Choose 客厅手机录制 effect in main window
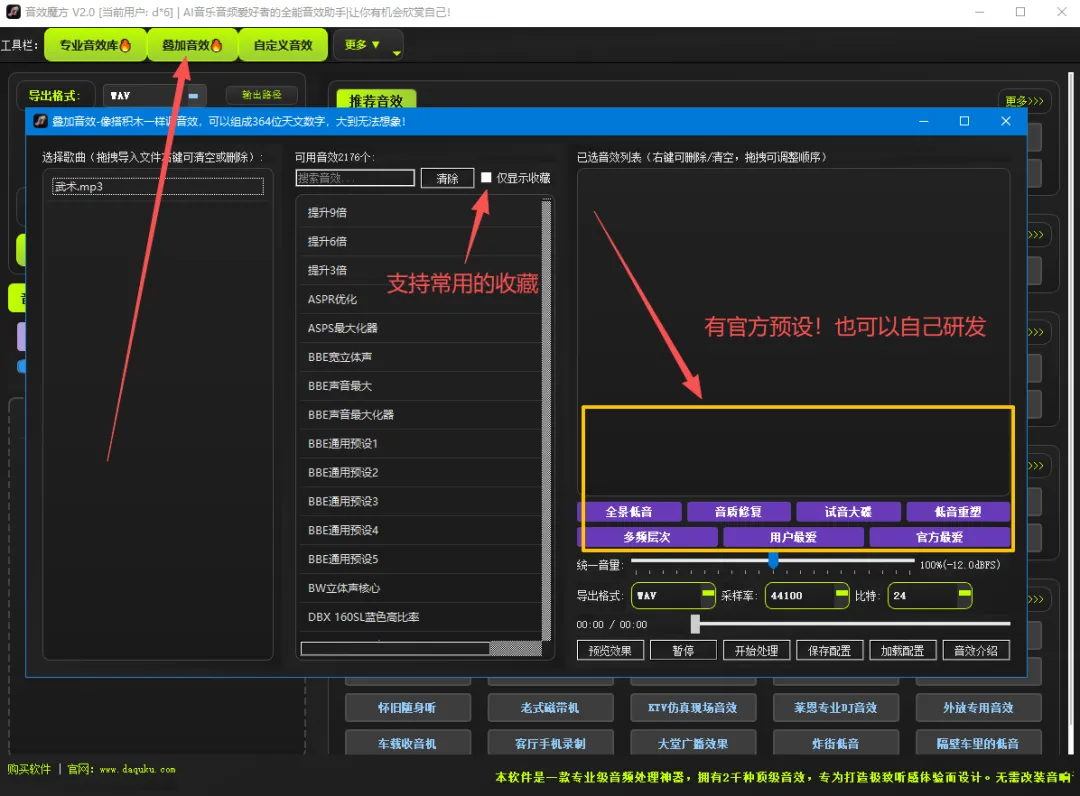The height and width of the screenshot is (796, 1080). point(550,743)
